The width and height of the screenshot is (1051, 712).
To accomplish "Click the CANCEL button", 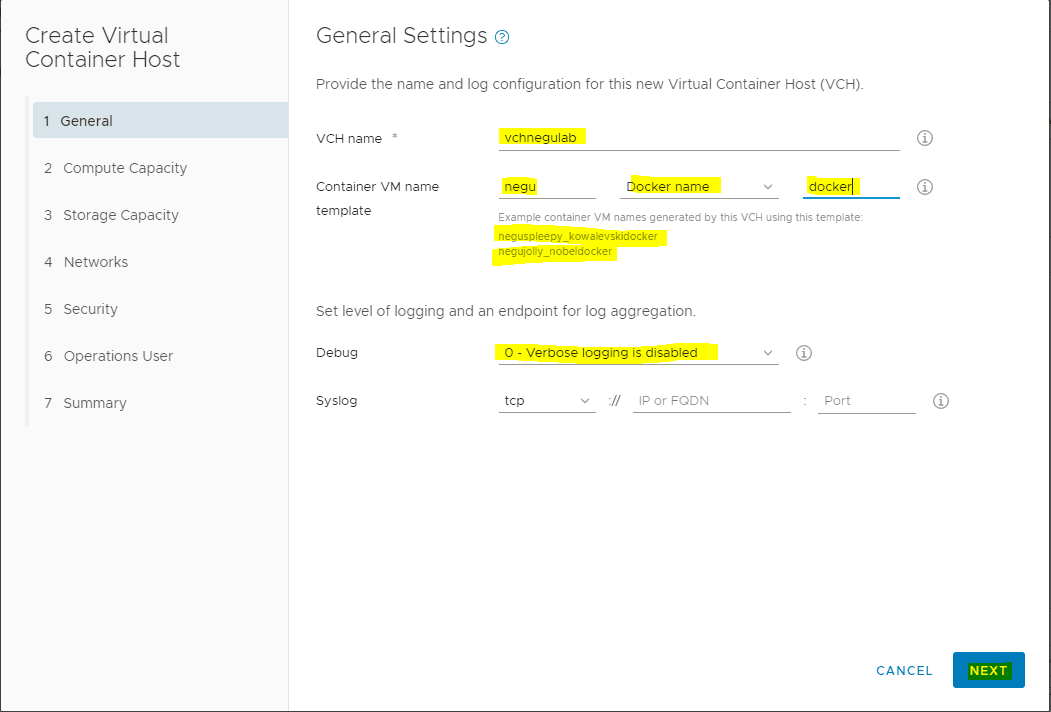I will [x=904, y=671].
